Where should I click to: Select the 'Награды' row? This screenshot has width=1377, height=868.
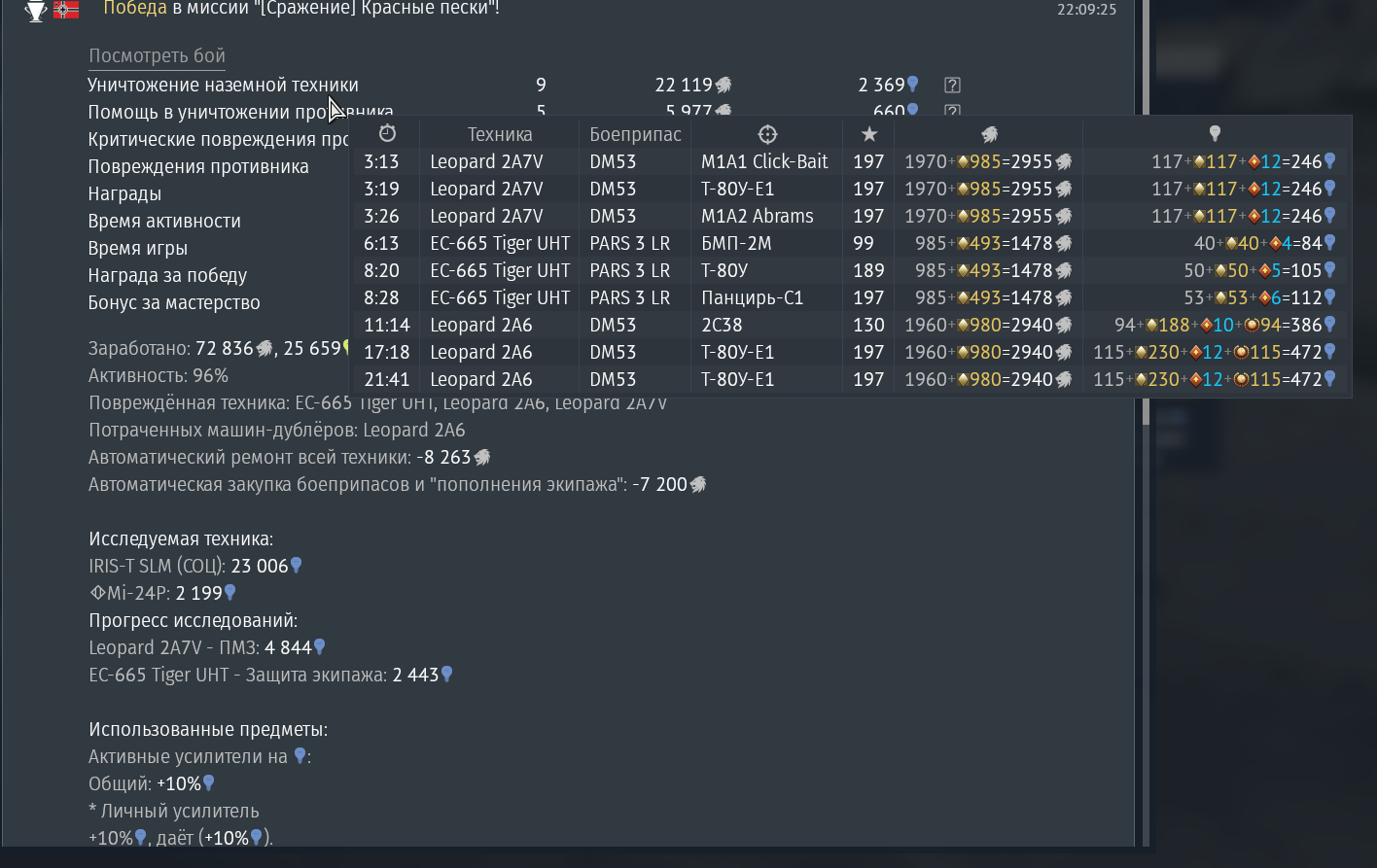pyautogui.click(x=124, y=194)
